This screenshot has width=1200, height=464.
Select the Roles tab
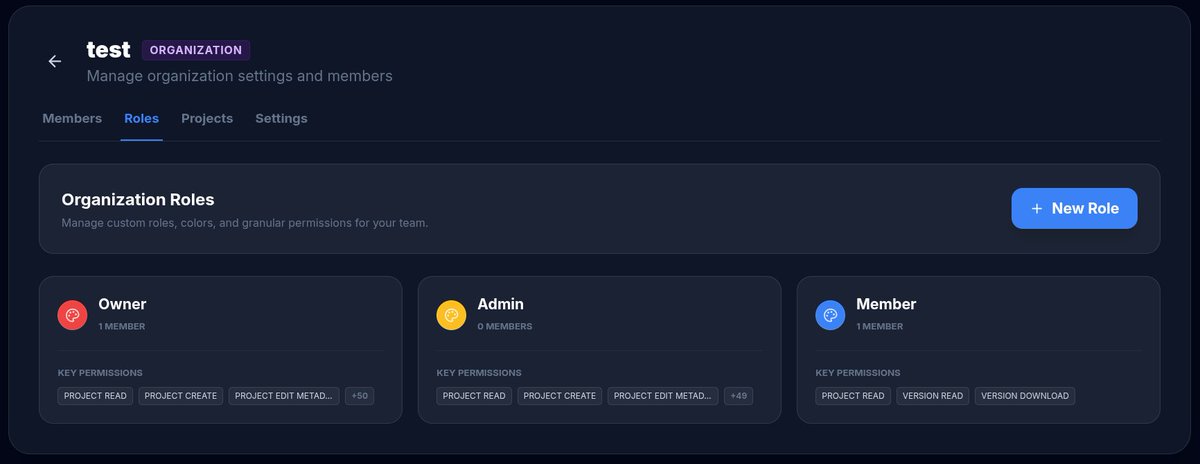point(141,118)
